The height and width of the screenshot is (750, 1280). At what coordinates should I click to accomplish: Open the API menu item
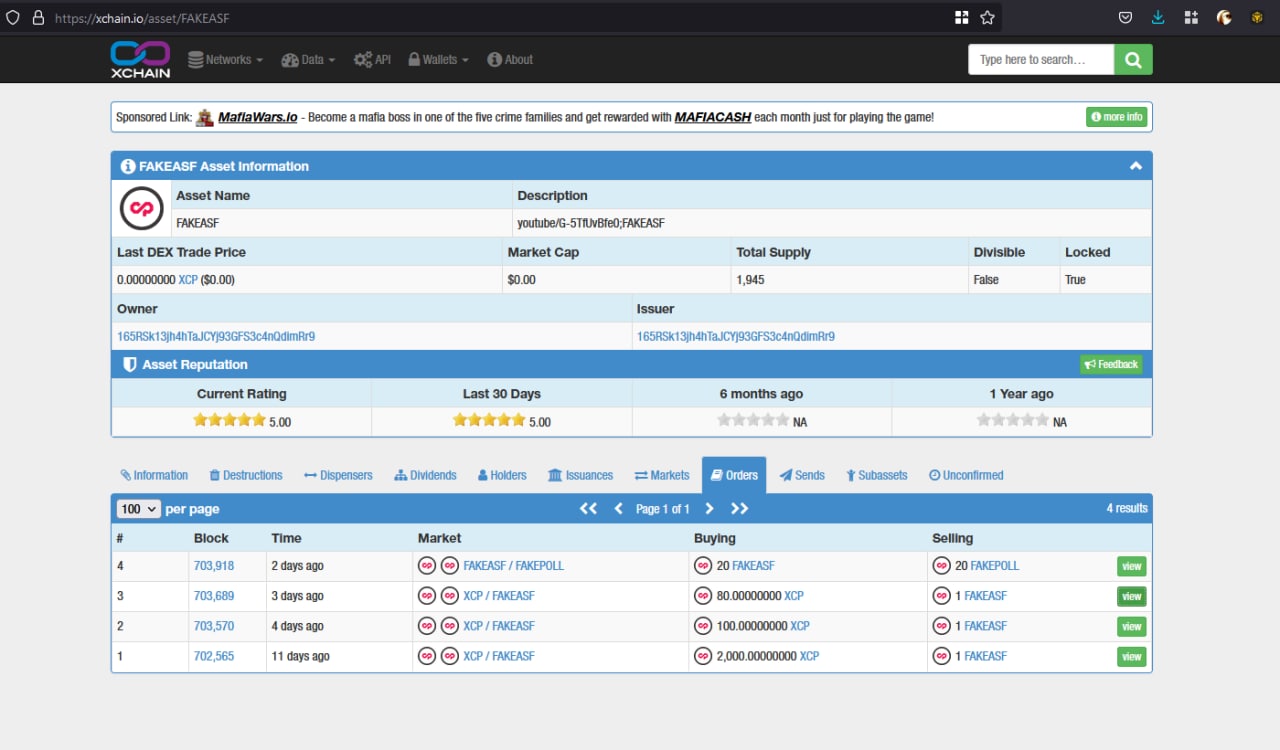click(x=372, y=59)
